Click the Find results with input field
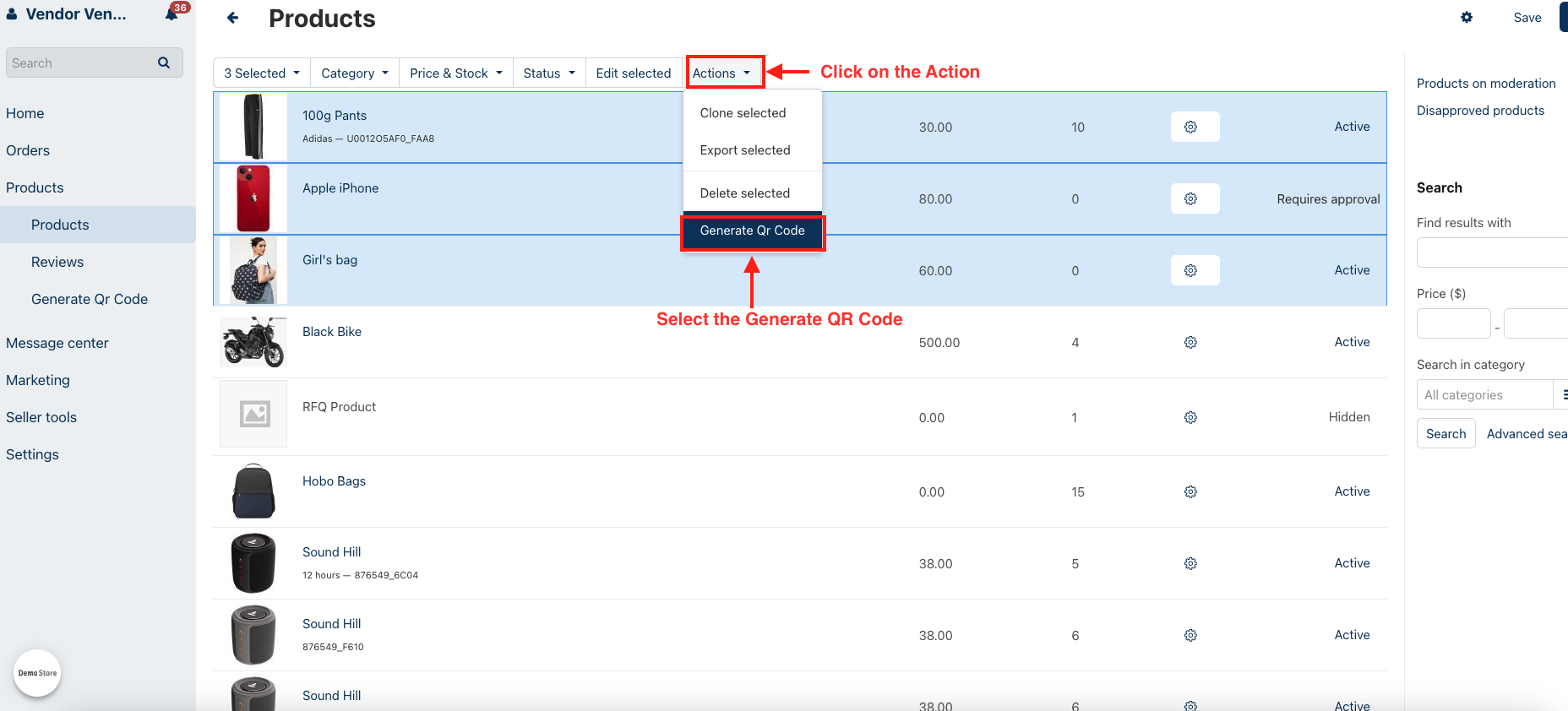The width and height of the screenshot is (1568, 711). point(1491,252)
